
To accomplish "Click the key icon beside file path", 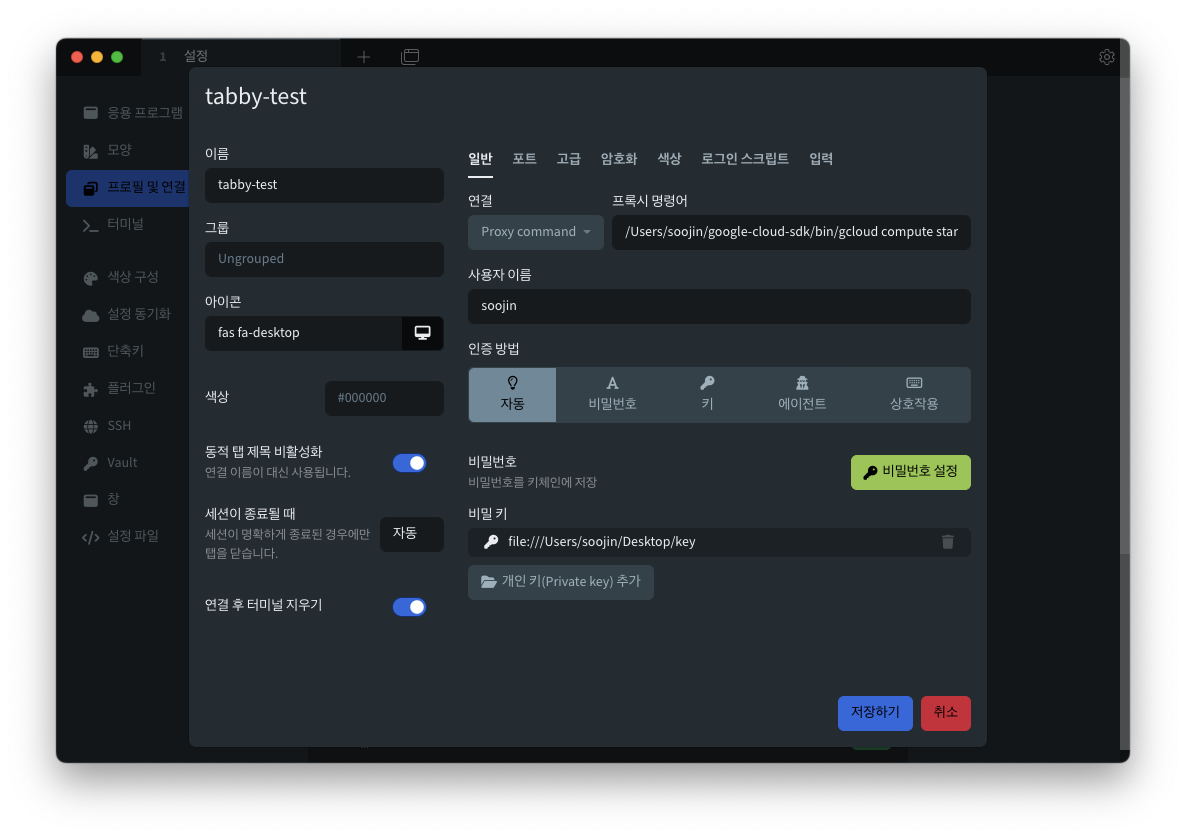I will pos(491,541).
